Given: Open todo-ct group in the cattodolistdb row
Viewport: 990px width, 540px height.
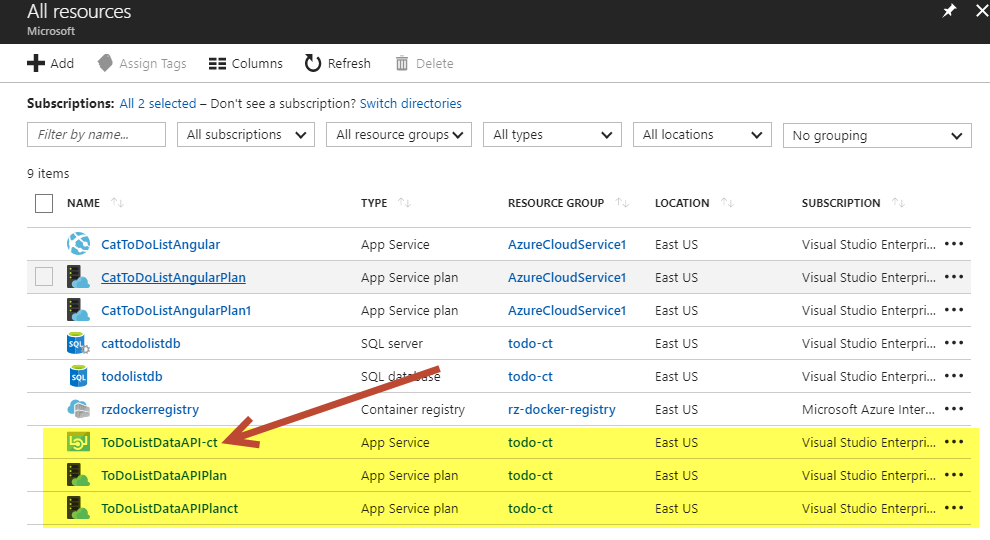Looking at the screenshot, I should pos(530,344).
